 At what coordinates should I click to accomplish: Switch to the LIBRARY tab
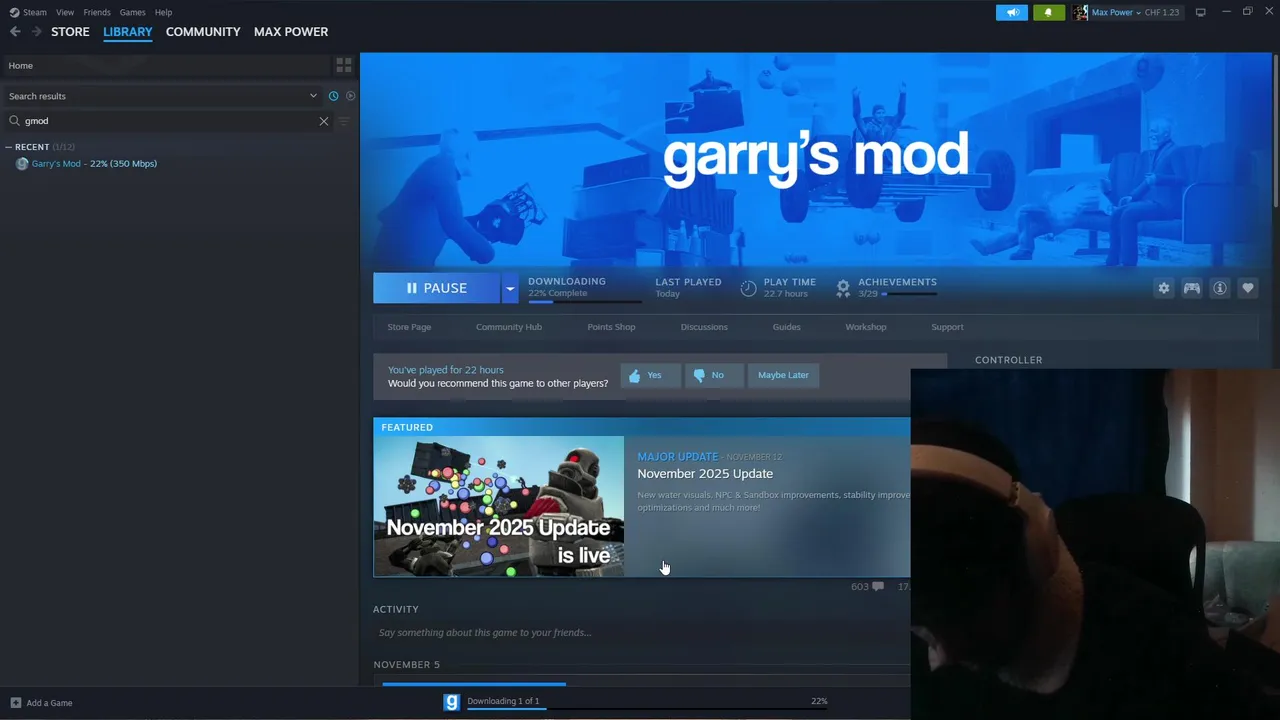point(128,32)
